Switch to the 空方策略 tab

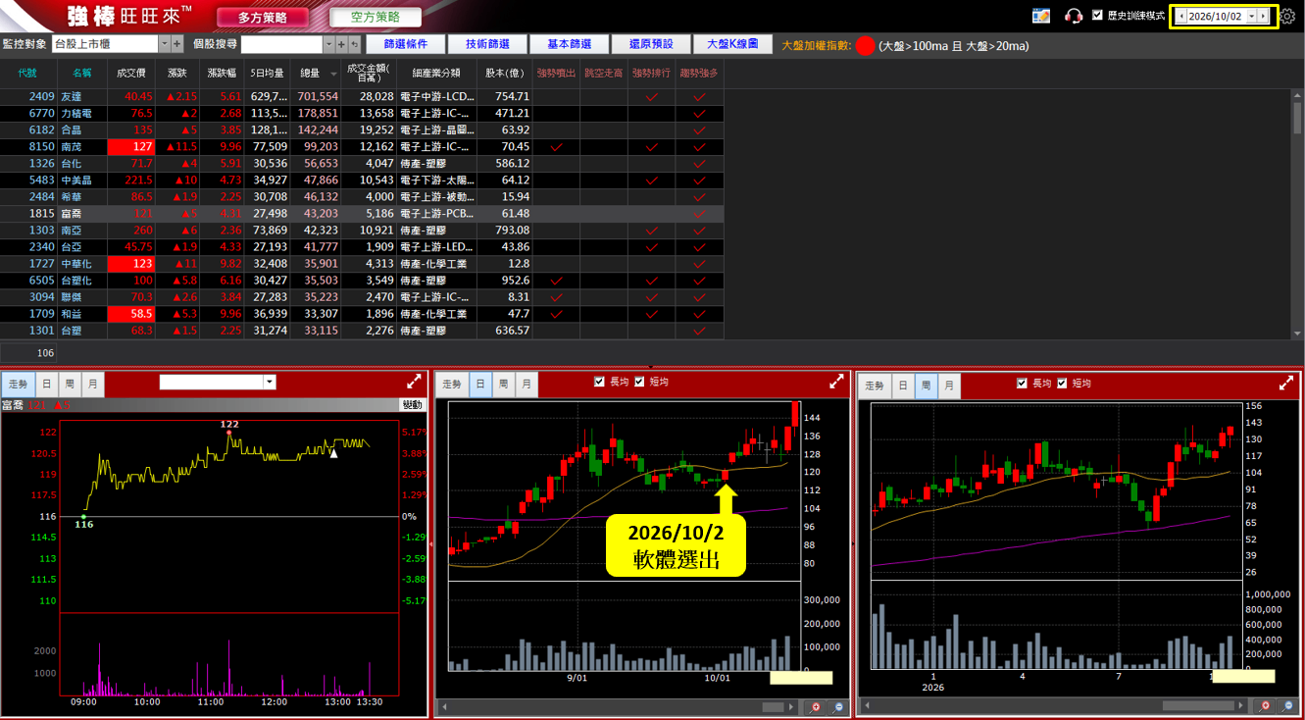pyautogui.click(x=374, y=17)
